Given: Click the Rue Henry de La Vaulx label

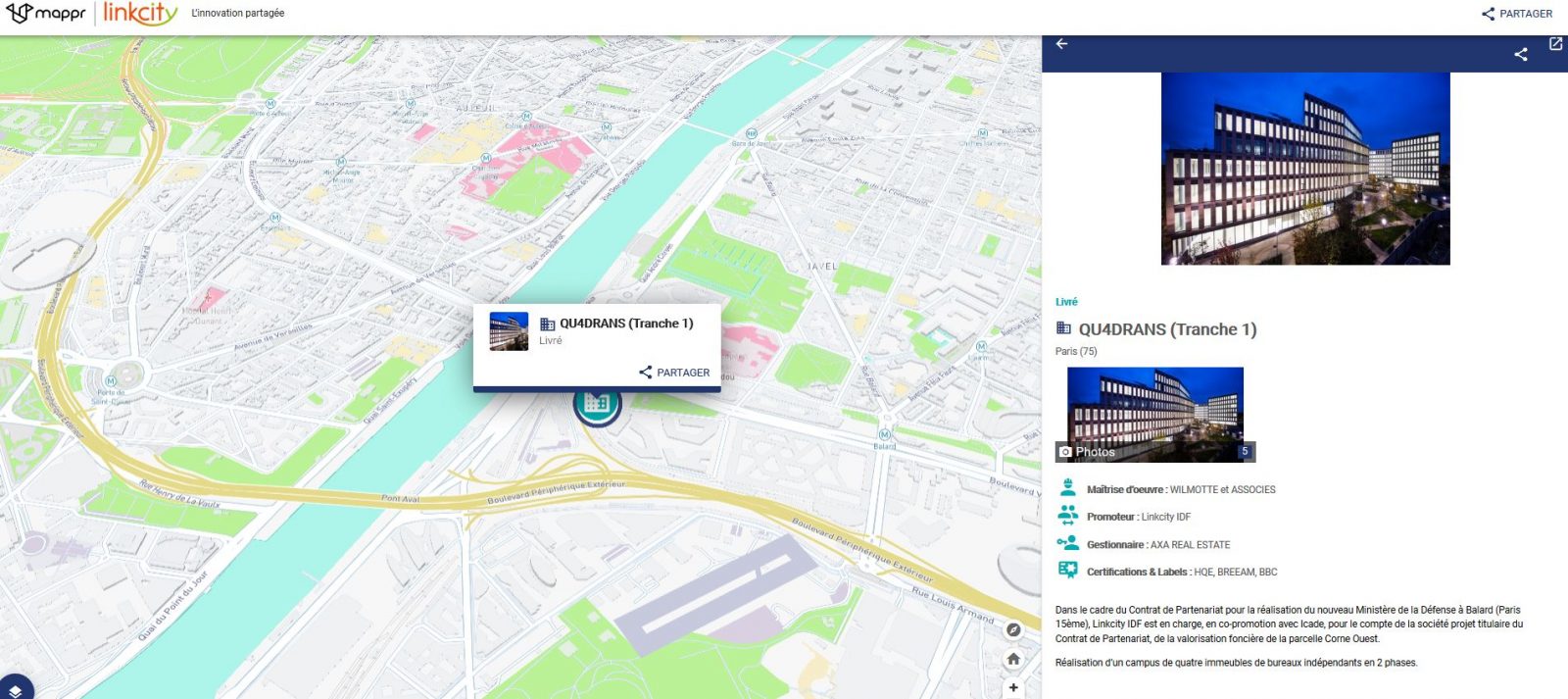Looking at the screenshot, I should tap(179, 493).
